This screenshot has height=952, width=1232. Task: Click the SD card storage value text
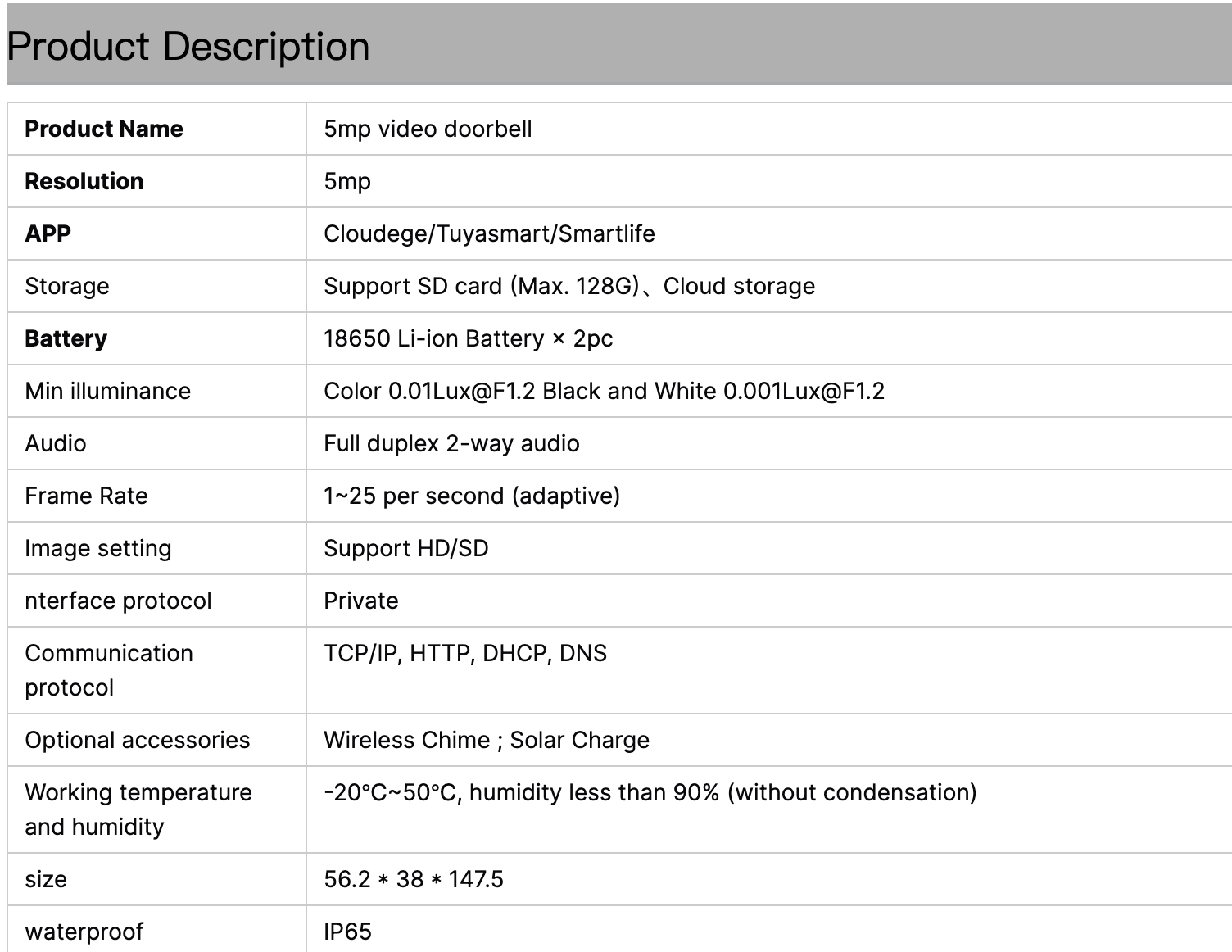[x=569, y=286]
